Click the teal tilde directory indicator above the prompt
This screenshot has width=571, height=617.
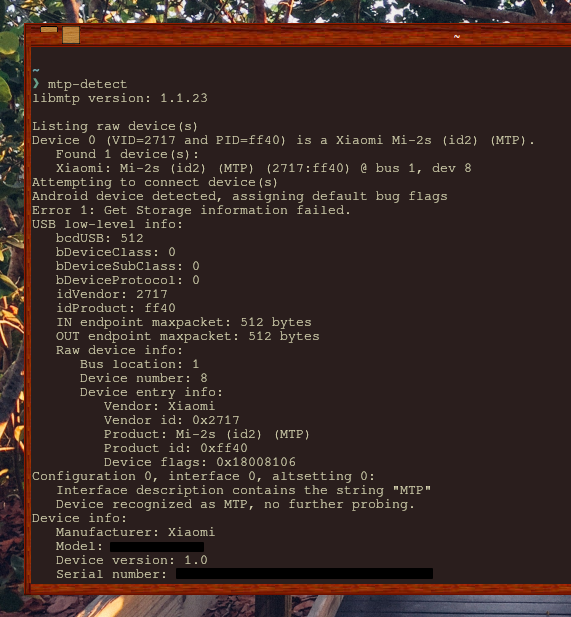click(36, 70)
